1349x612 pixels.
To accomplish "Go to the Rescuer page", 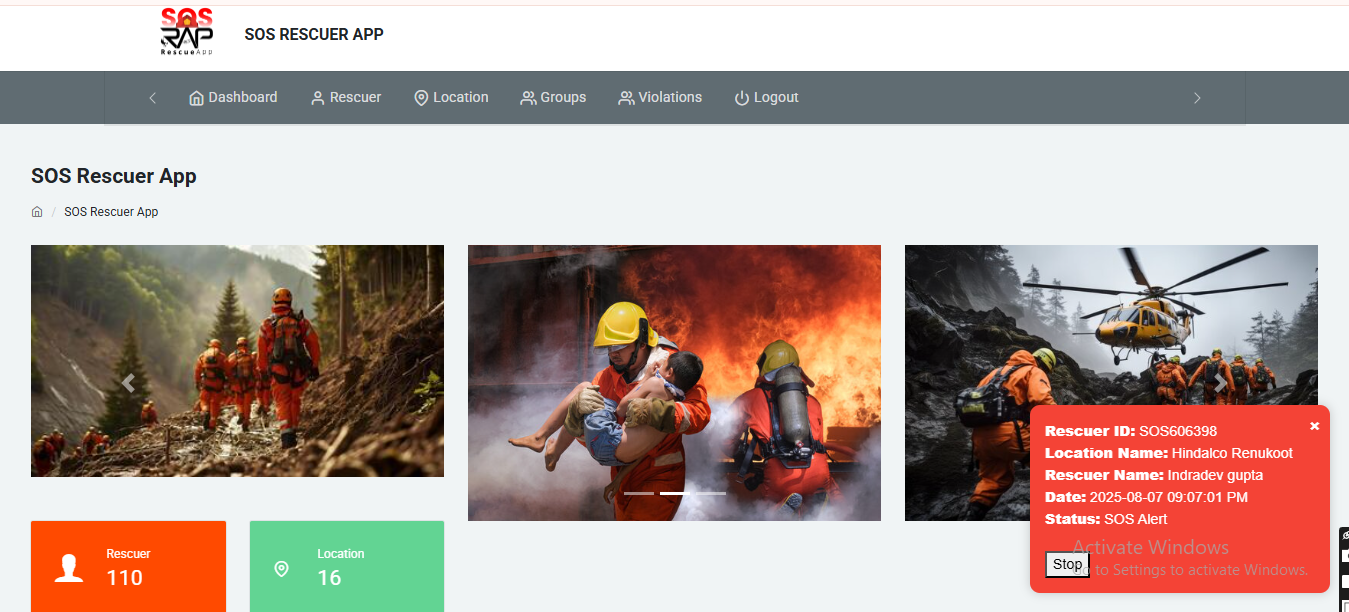I will click(346, 97).
